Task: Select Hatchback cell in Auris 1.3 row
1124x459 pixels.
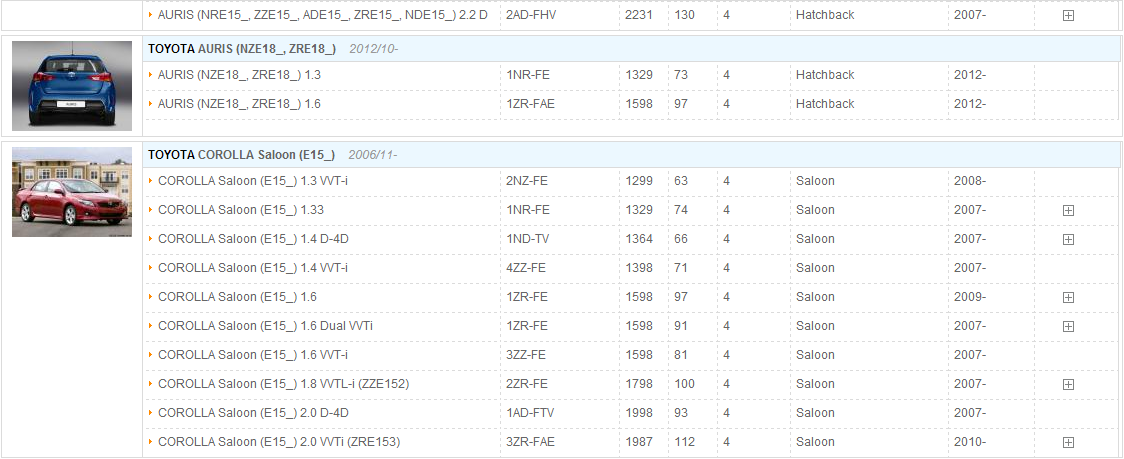Action: [x=825, y=75]
